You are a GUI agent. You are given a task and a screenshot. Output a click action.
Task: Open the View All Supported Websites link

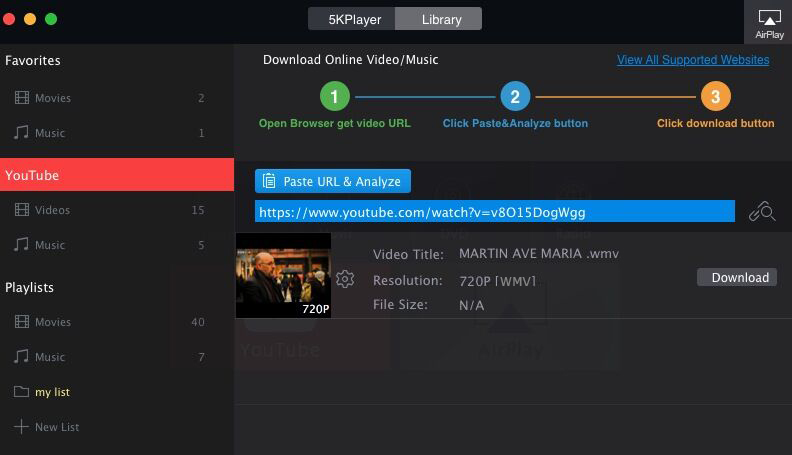coord(692,60)
